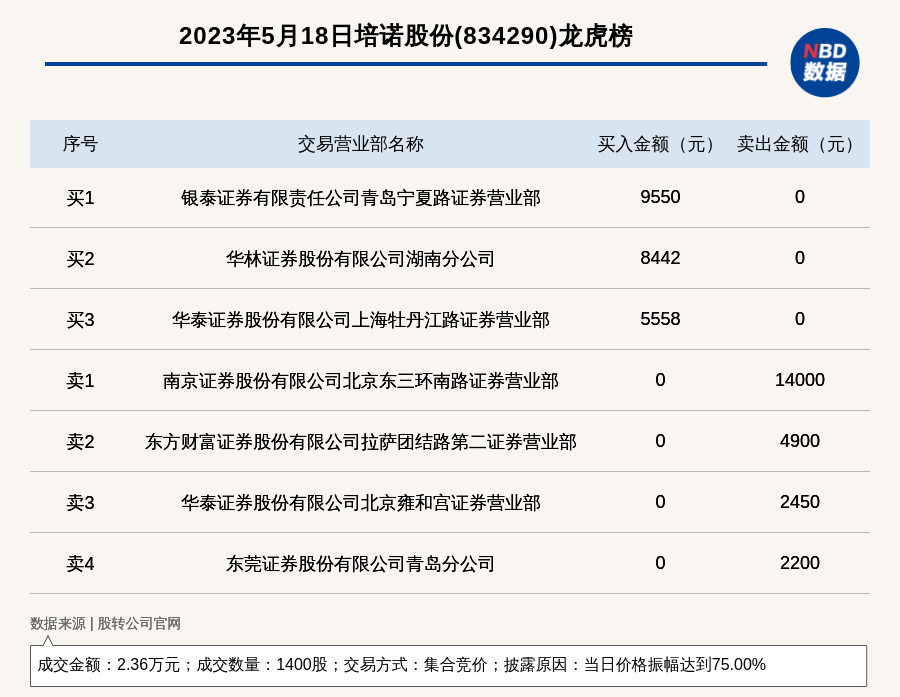Click the 序号 column header

point(80,144)
